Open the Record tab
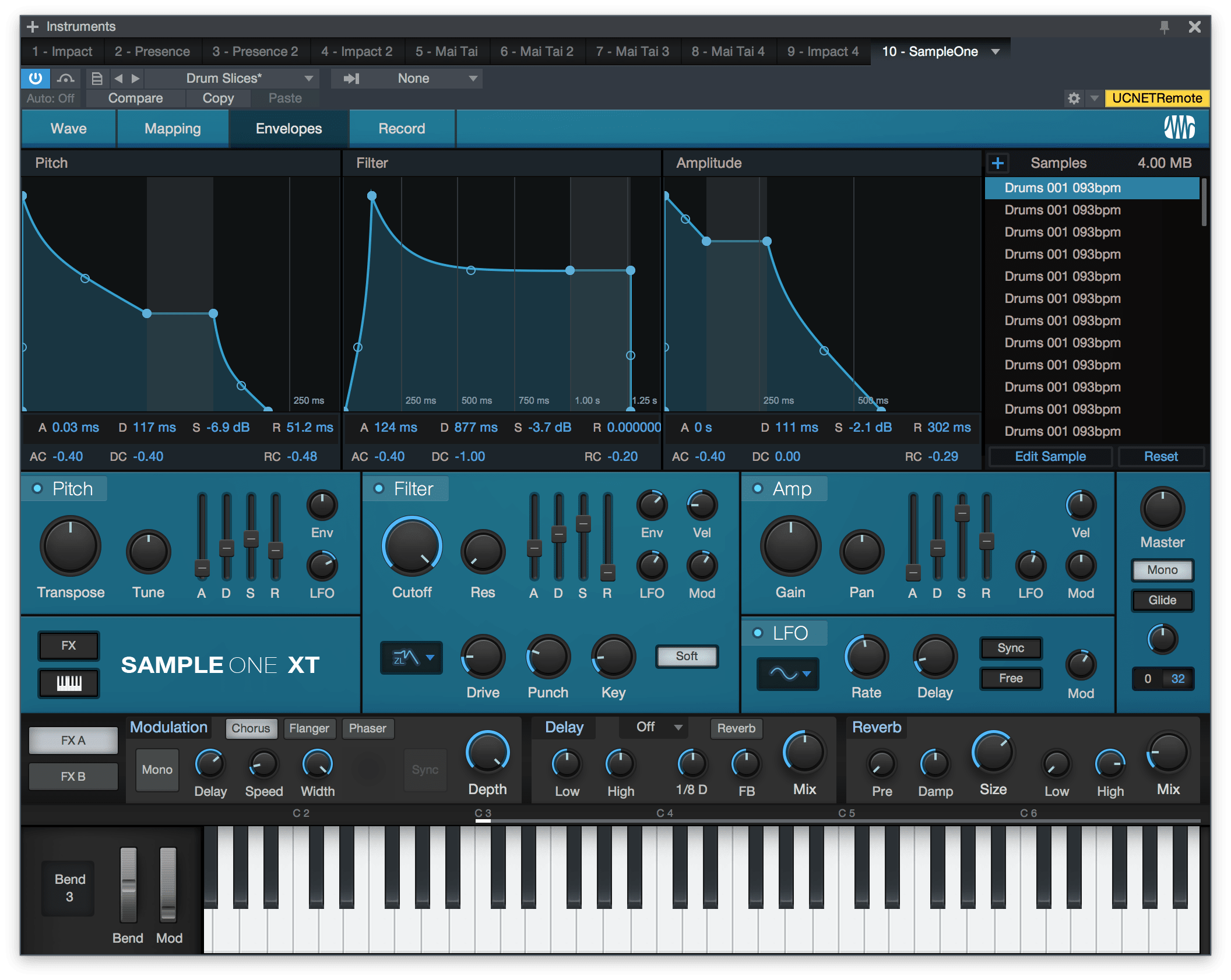 [402, 129]
